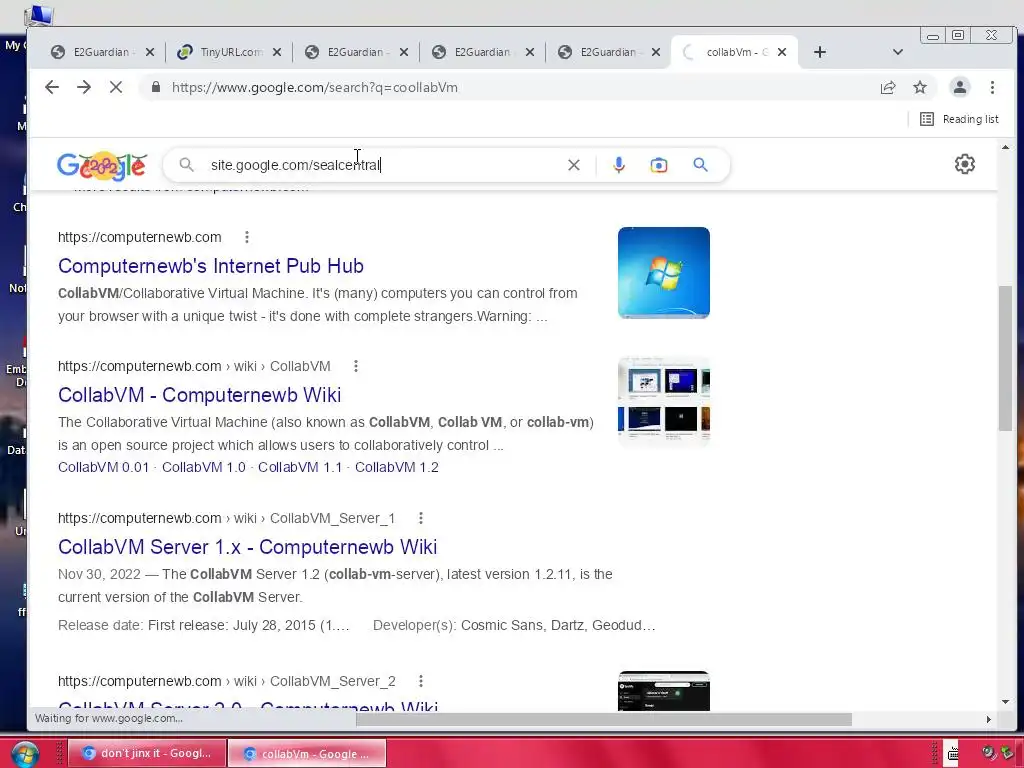Viewport: 1024px width, 768px height.
Task: Click the share page icon
Action: pos(888,88)
